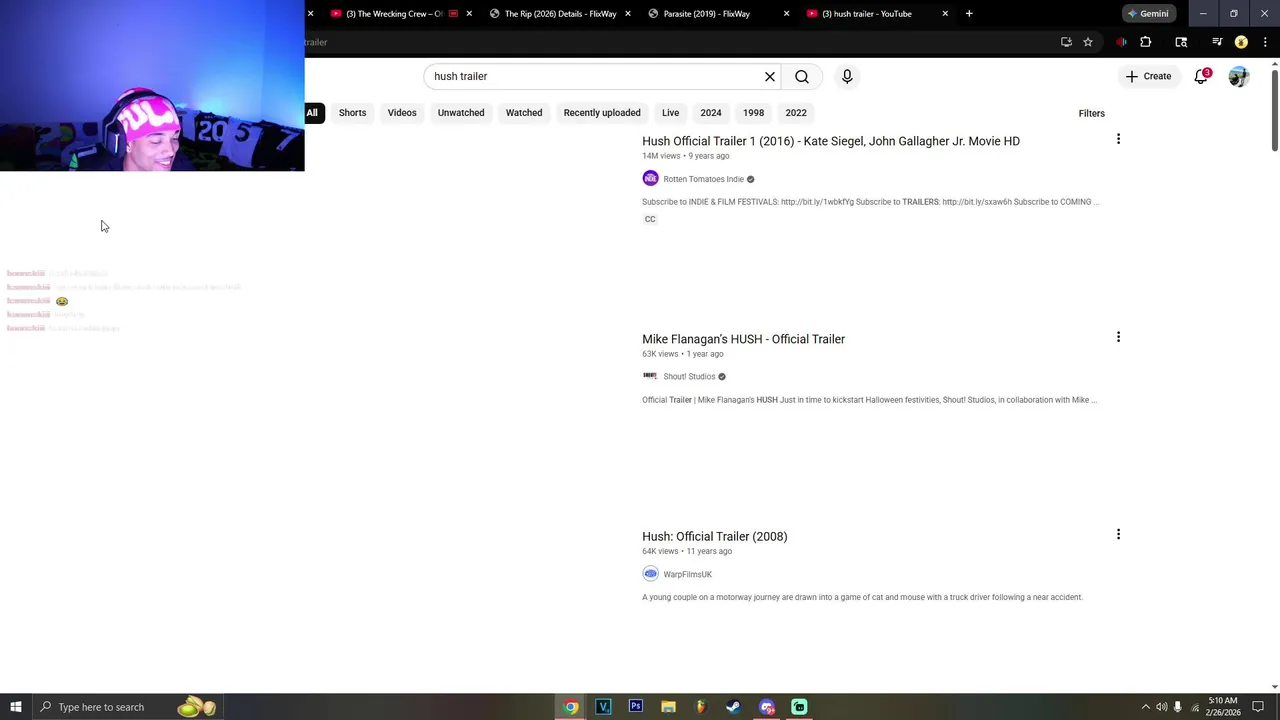Select the 1998 filter chip
The width and height of the screenshot is (1280, 720).
pos(753,113)
